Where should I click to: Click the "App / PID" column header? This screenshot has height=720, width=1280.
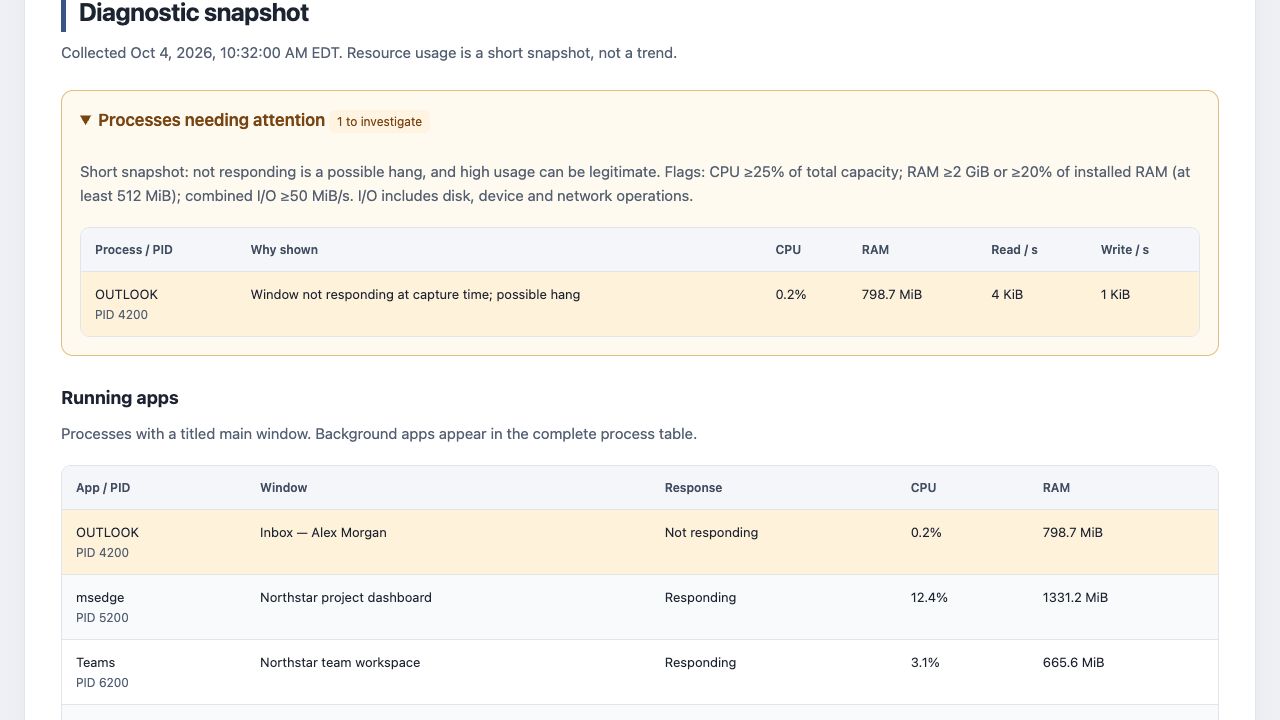tap(103, 488)
